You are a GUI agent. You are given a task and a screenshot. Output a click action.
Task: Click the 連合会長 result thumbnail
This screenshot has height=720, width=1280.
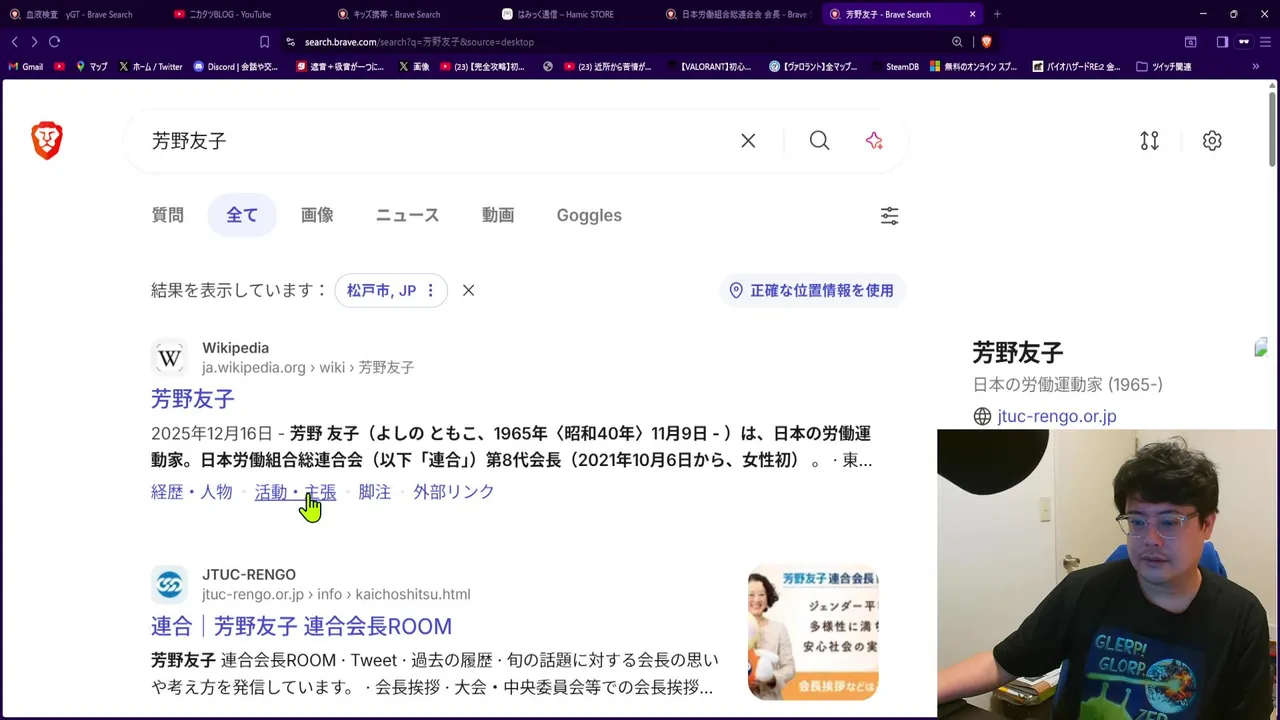(813, 632)
